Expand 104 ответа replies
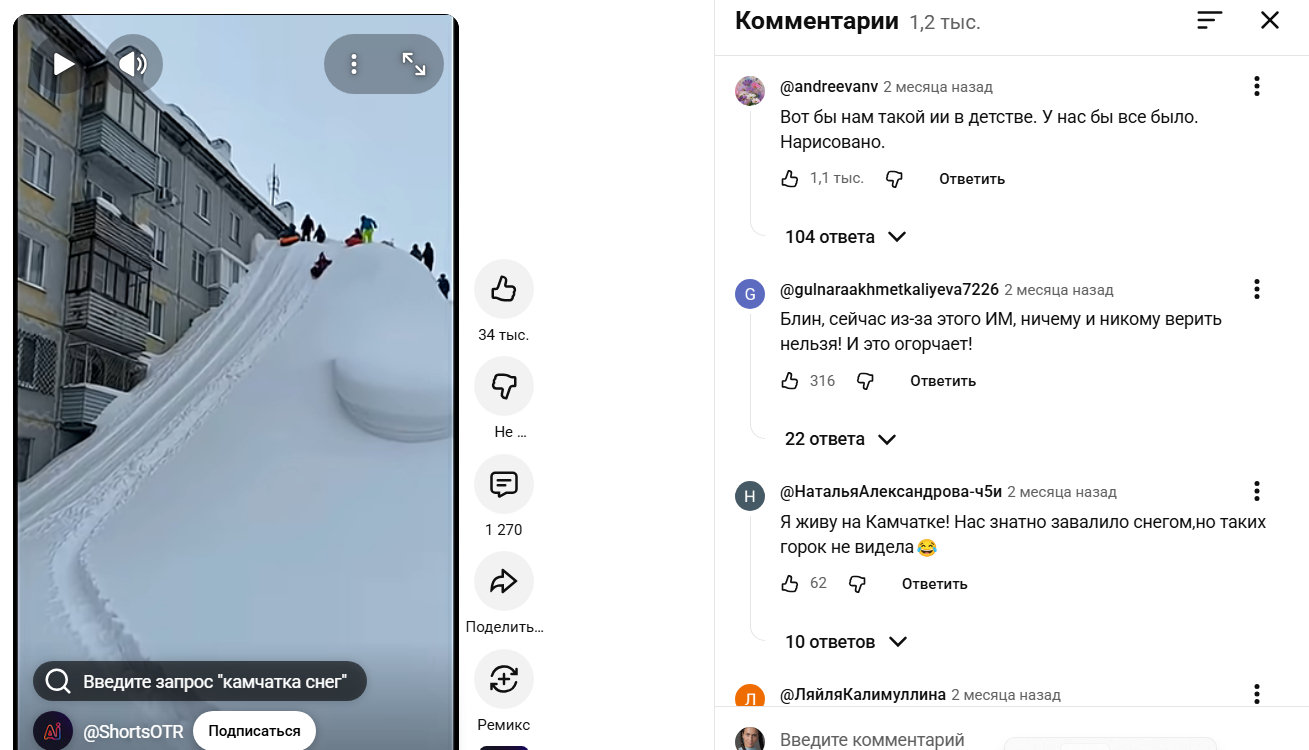Screen dimensions: 1309x750 [845, 237]
